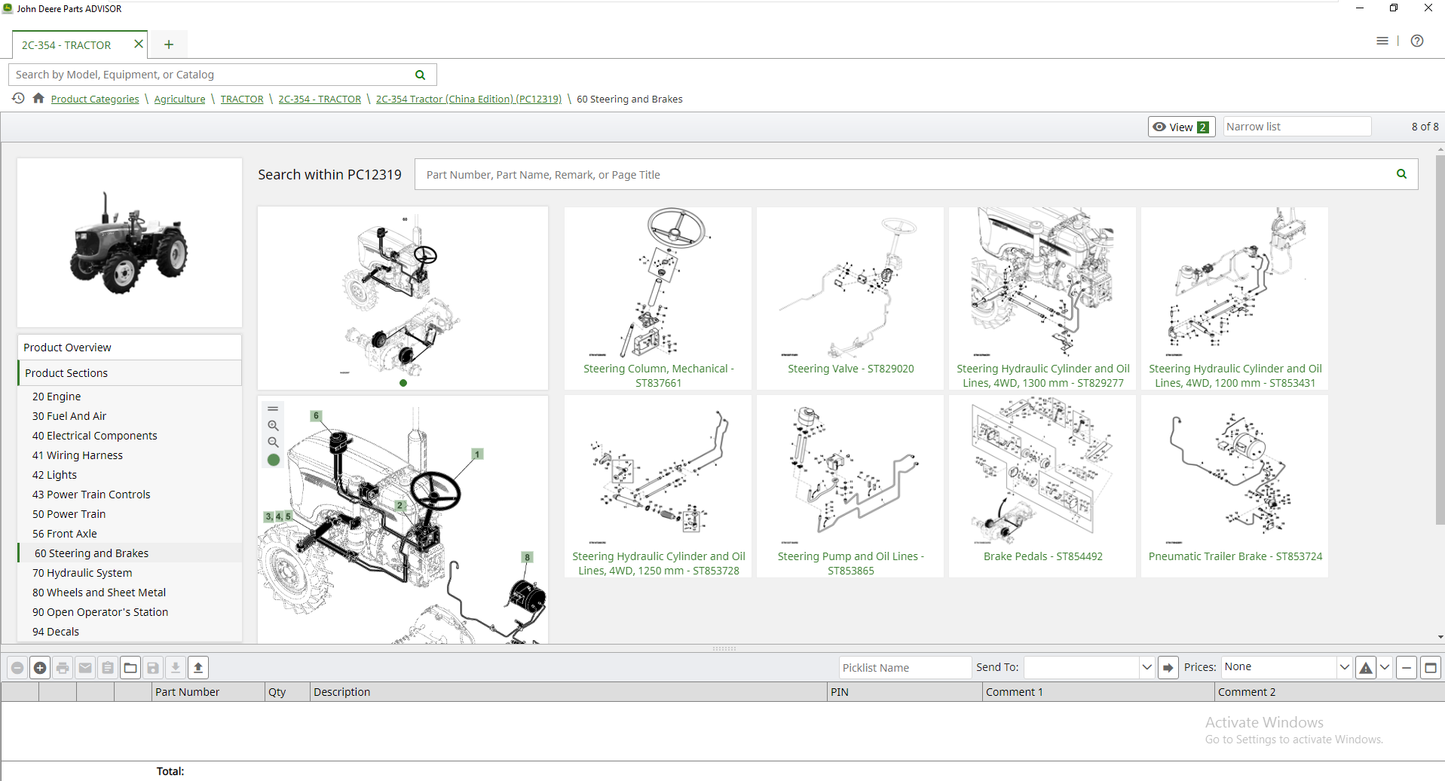Click the green dot indicator on the diagram

273,460
